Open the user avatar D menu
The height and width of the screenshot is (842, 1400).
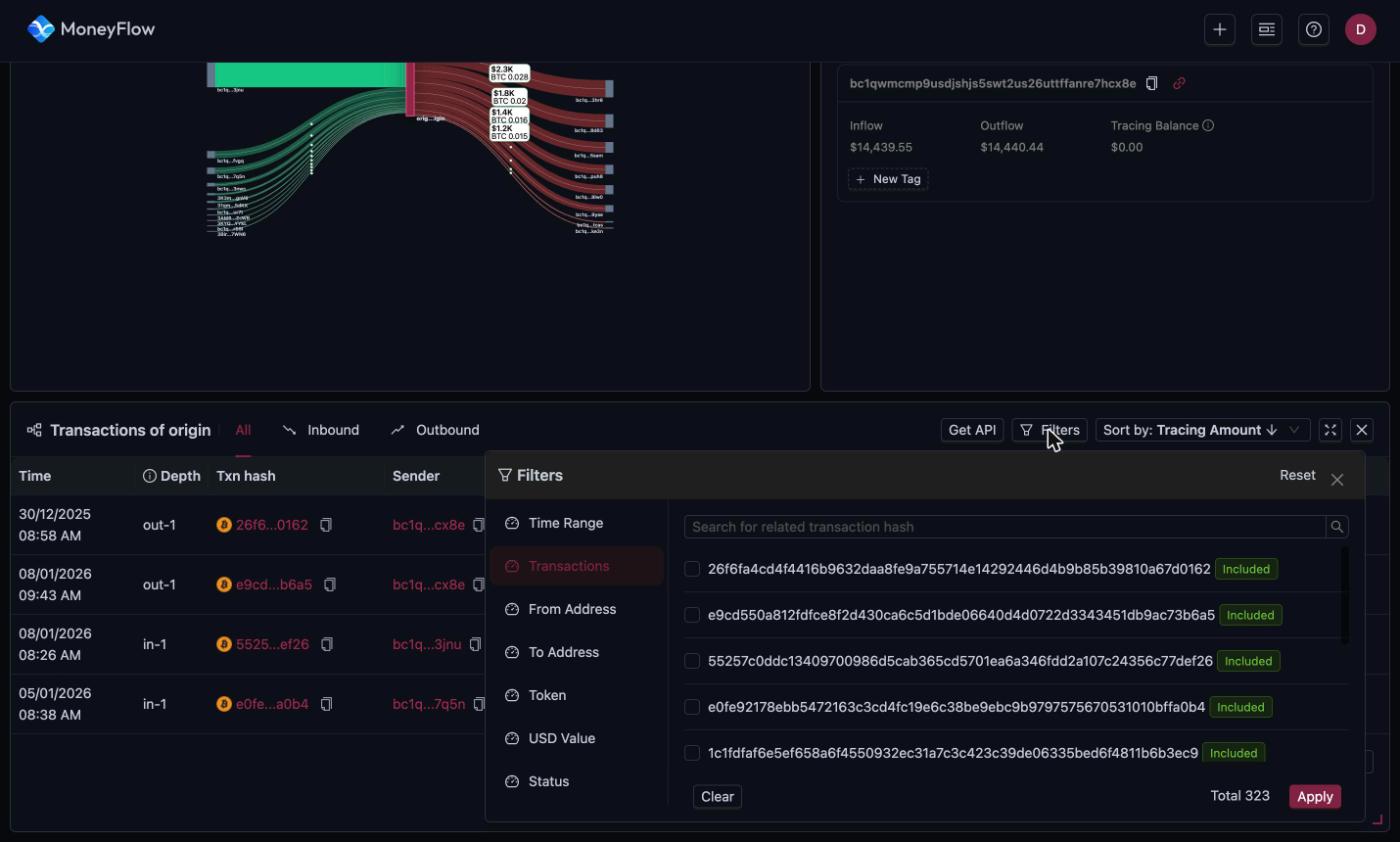(x=1360, y=30)
